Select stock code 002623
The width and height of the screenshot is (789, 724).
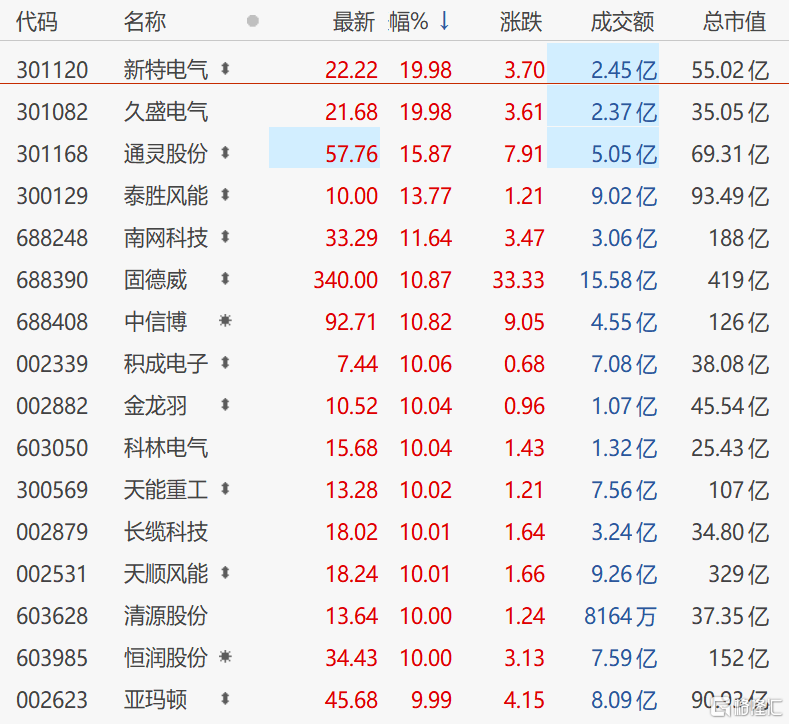click(52, 700)
